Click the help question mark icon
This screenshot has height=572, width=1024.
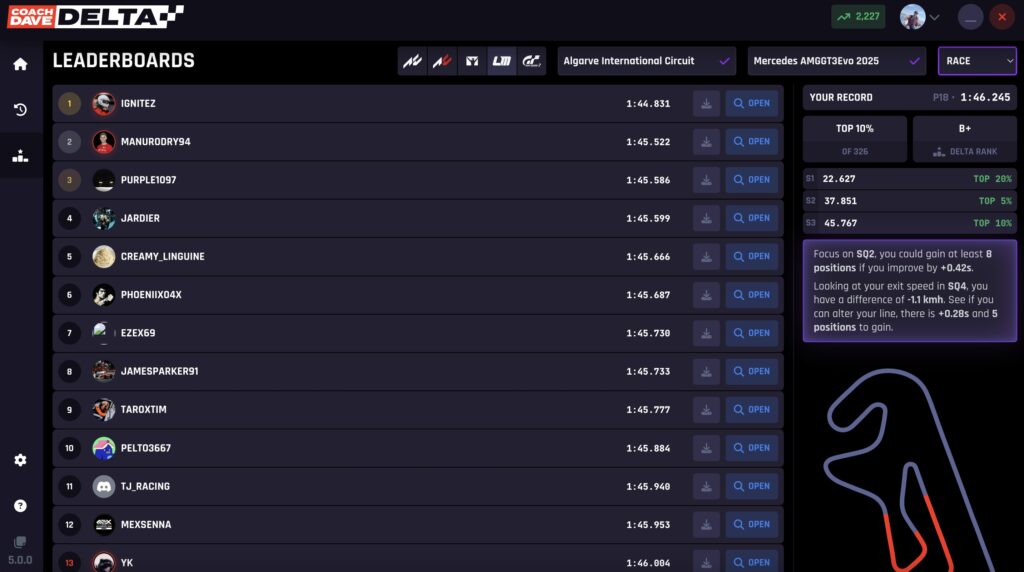(x=20, y=506)
